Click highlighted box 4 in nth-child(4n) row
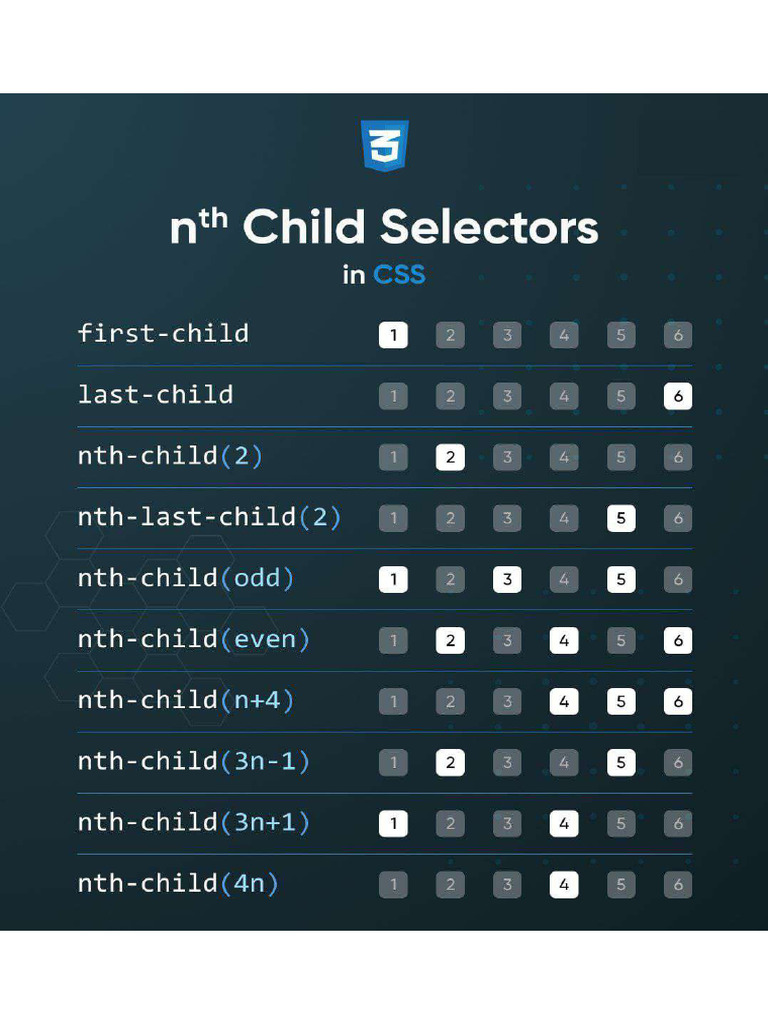The width and height of the screenshot is (768, 1024). (564, 884)
